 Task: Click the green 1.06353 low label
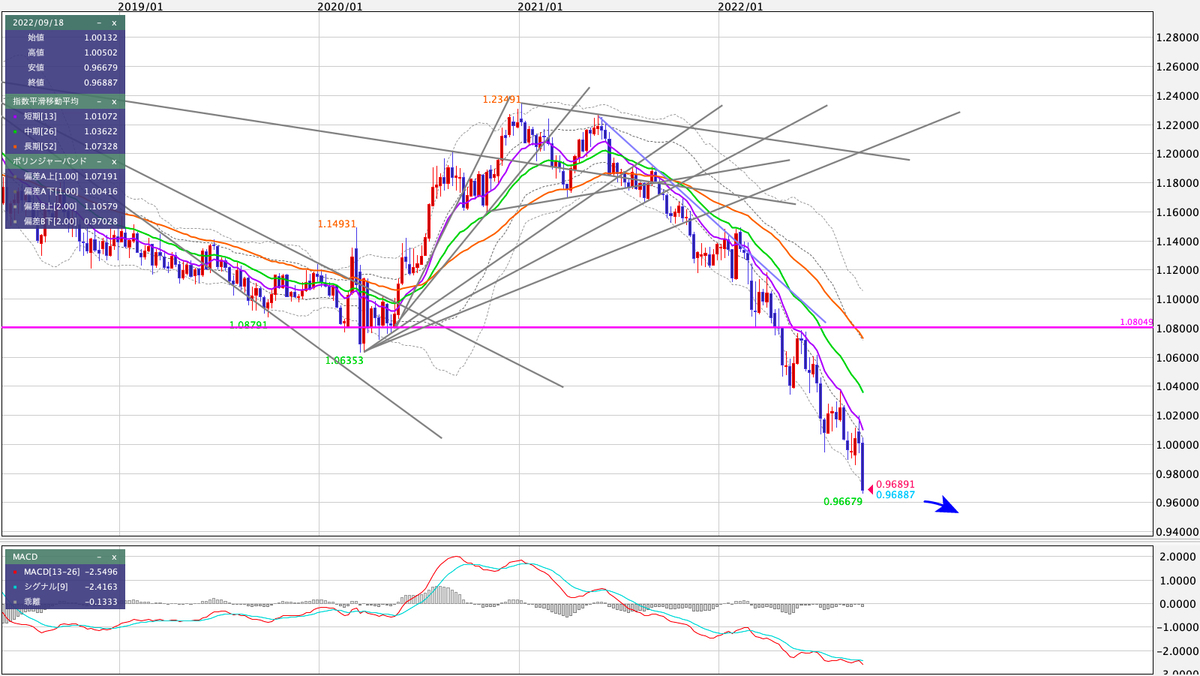pos(344,361)
